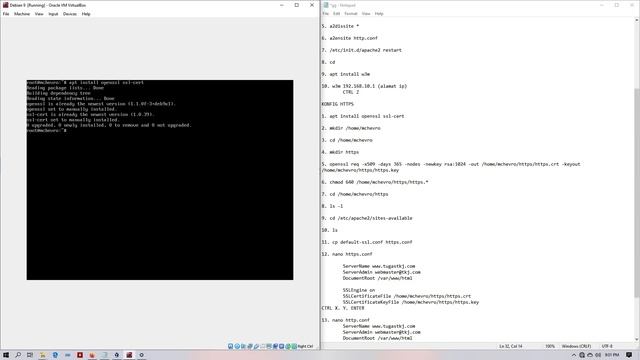The height and width of the screenshot is (360, 640).
Task: Click 'SSLCertificateKeyFile' line in Notepad
Action: point(411,302)
